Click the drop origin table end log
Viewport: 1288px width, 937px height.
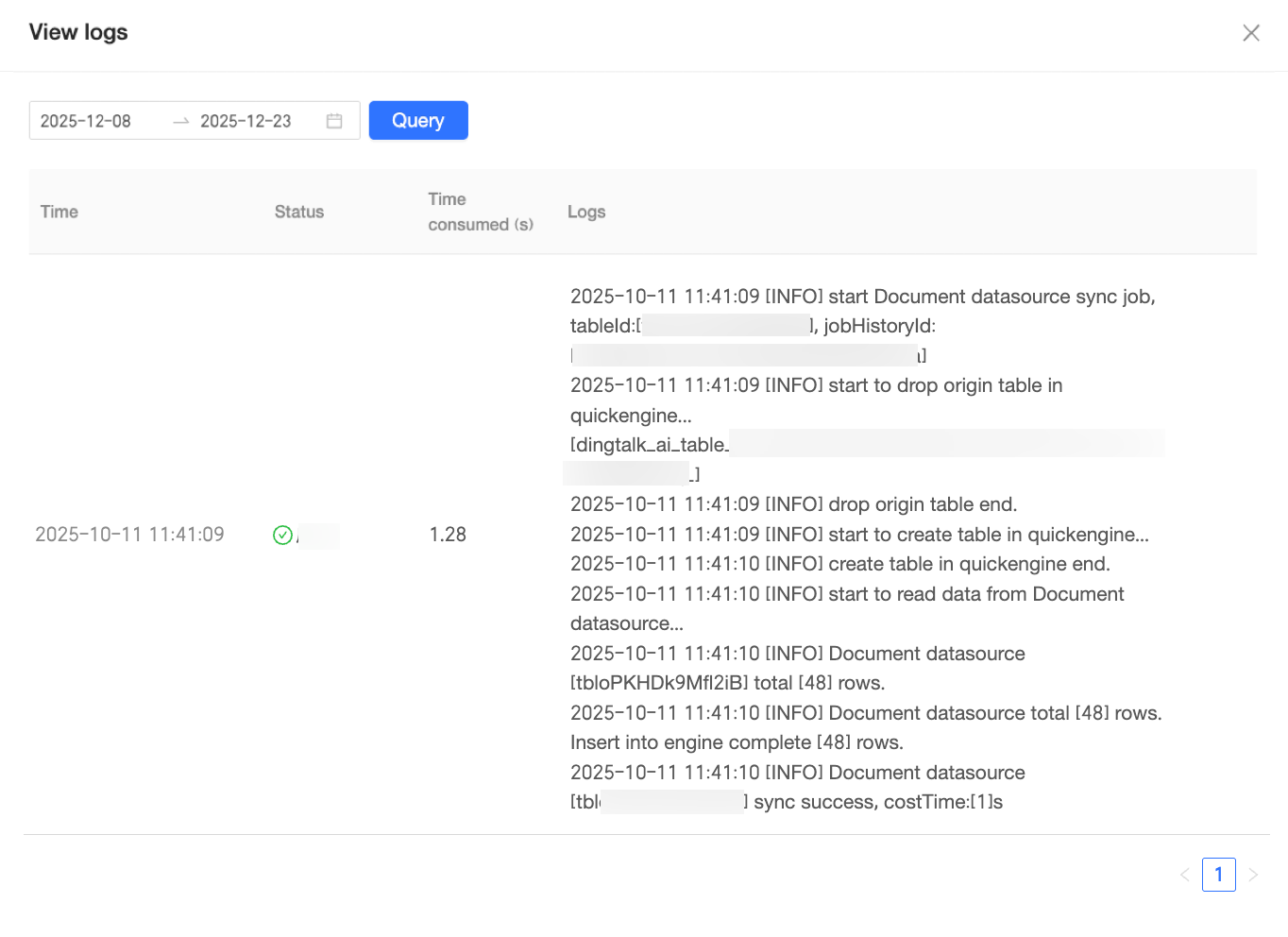pyautogui.click(x=794, y=504)
